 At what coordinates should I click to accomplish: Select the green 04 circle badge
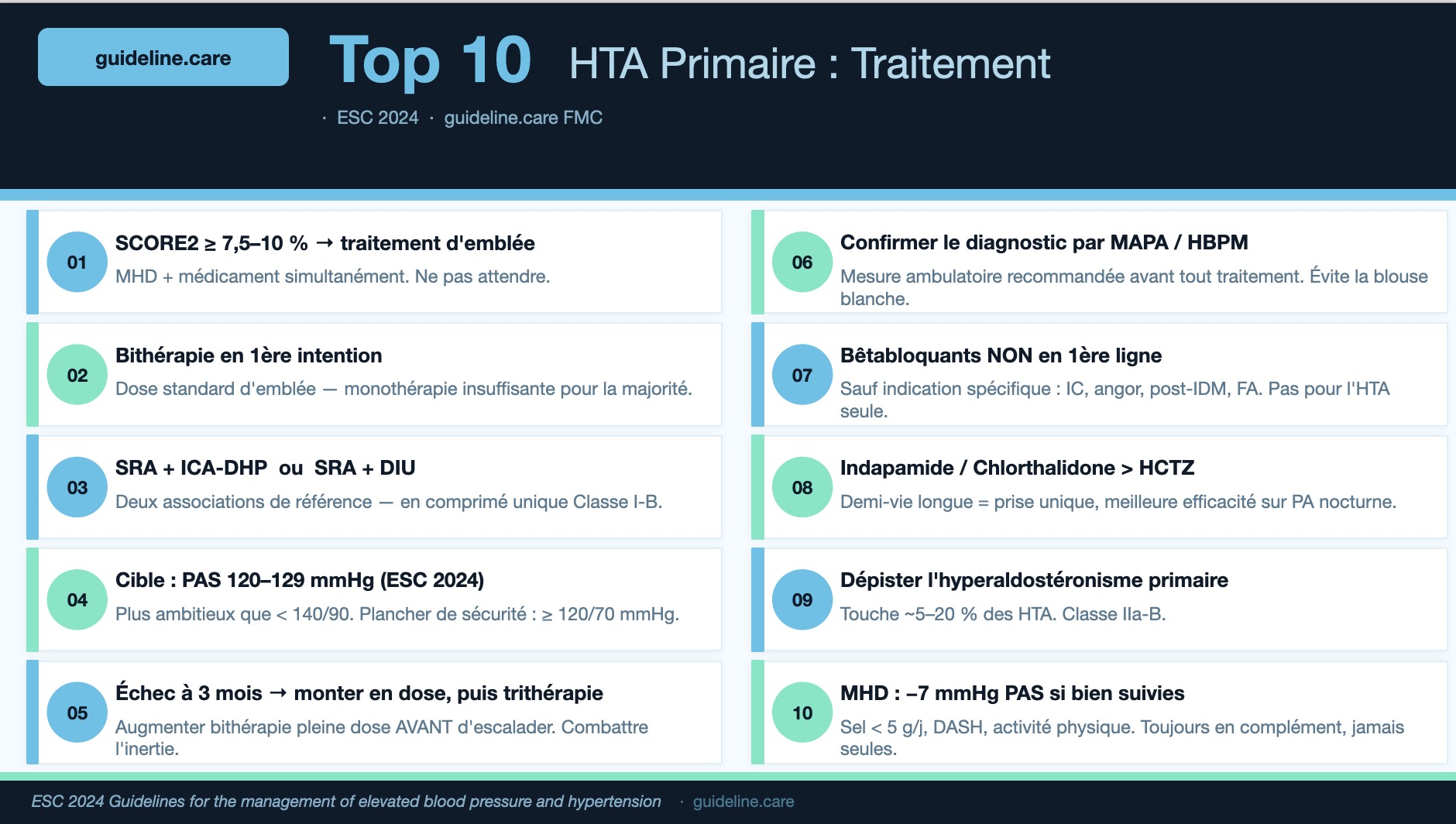(77, 599)
